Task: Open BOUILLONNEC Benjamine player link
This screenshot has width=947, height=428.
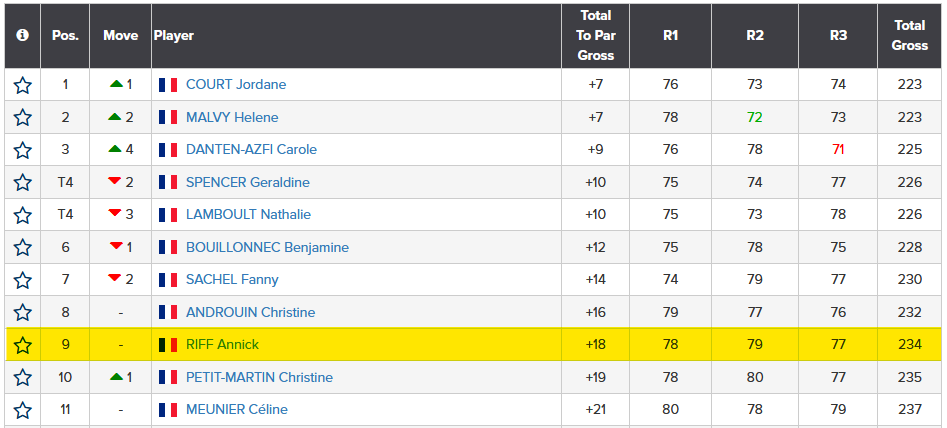Action: coord(267,247)
